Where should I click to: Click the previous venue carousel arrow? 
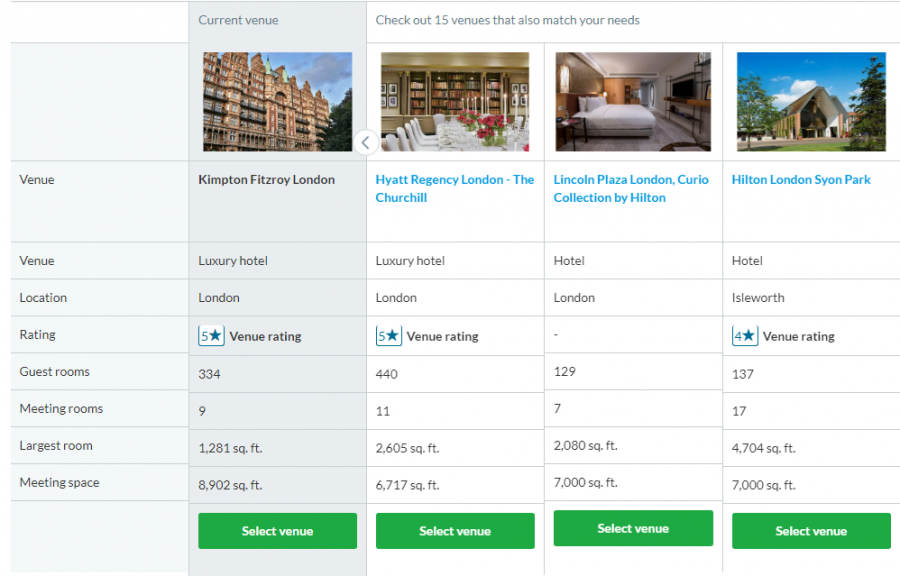366,142
